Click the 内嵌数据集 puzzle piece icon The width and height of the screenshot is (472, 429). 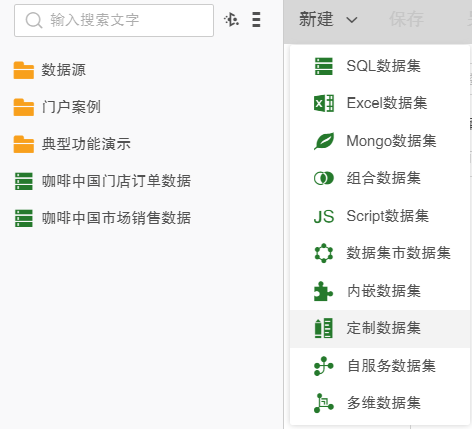323,291
